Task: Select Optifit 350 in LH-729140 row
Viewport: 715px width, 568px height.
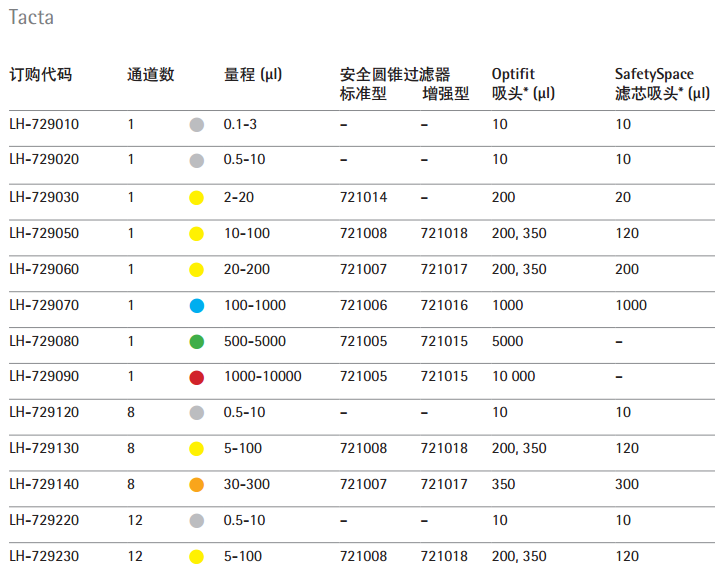Action: click(x=503, y=485)
